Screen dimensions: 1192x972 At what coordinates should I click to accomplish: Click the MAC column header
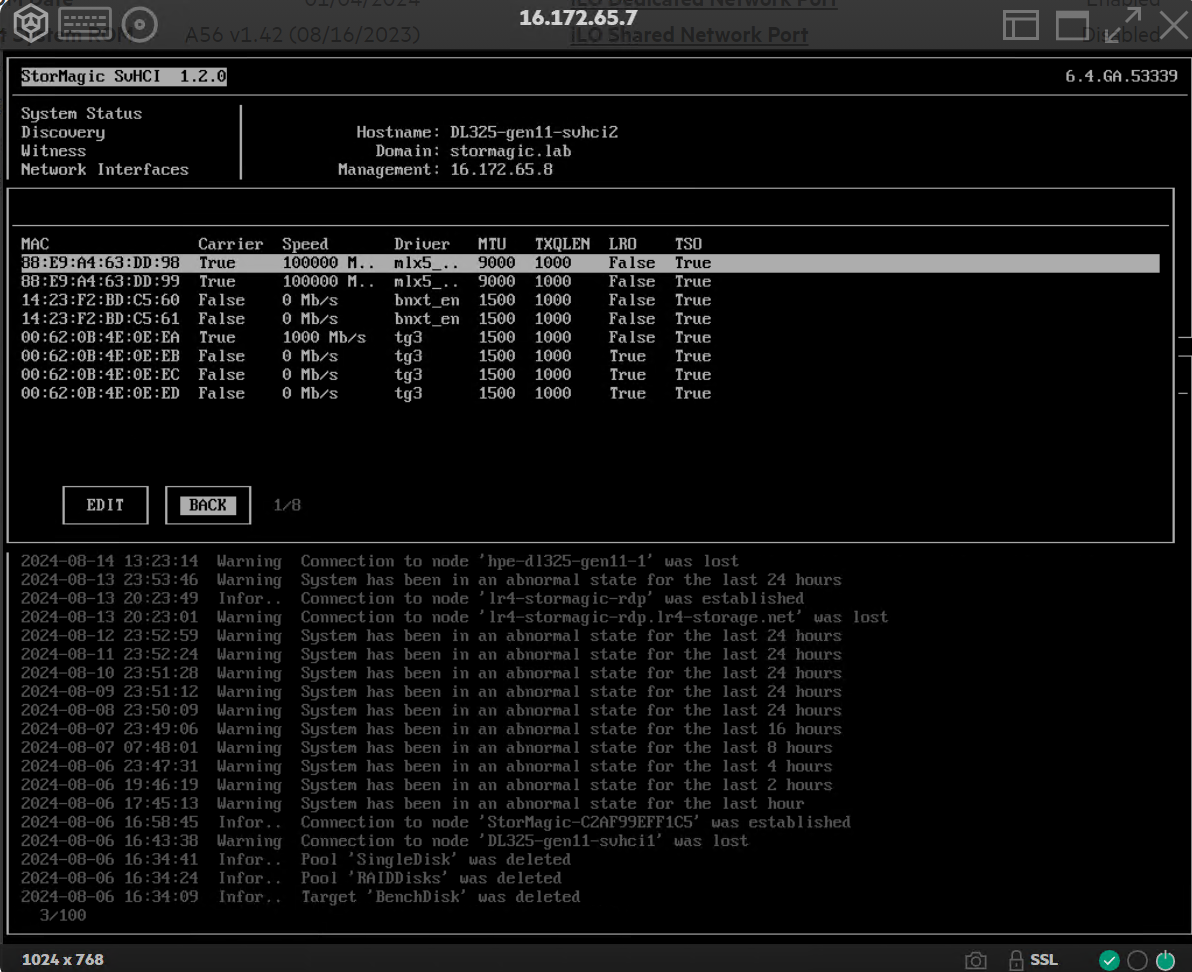35,244
